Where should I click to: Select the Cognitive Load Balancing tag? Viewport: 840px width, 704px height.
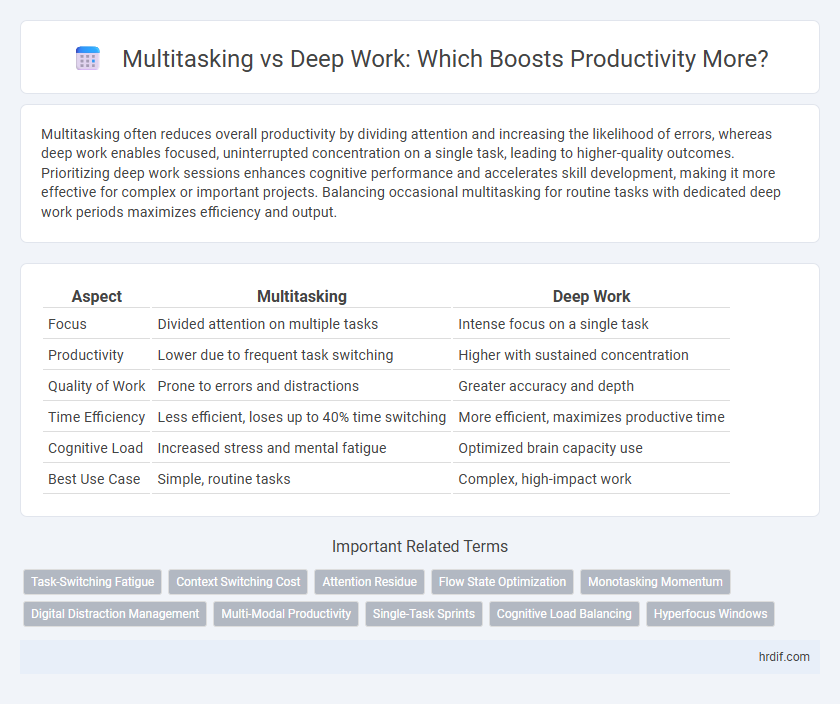click(564, 614)
